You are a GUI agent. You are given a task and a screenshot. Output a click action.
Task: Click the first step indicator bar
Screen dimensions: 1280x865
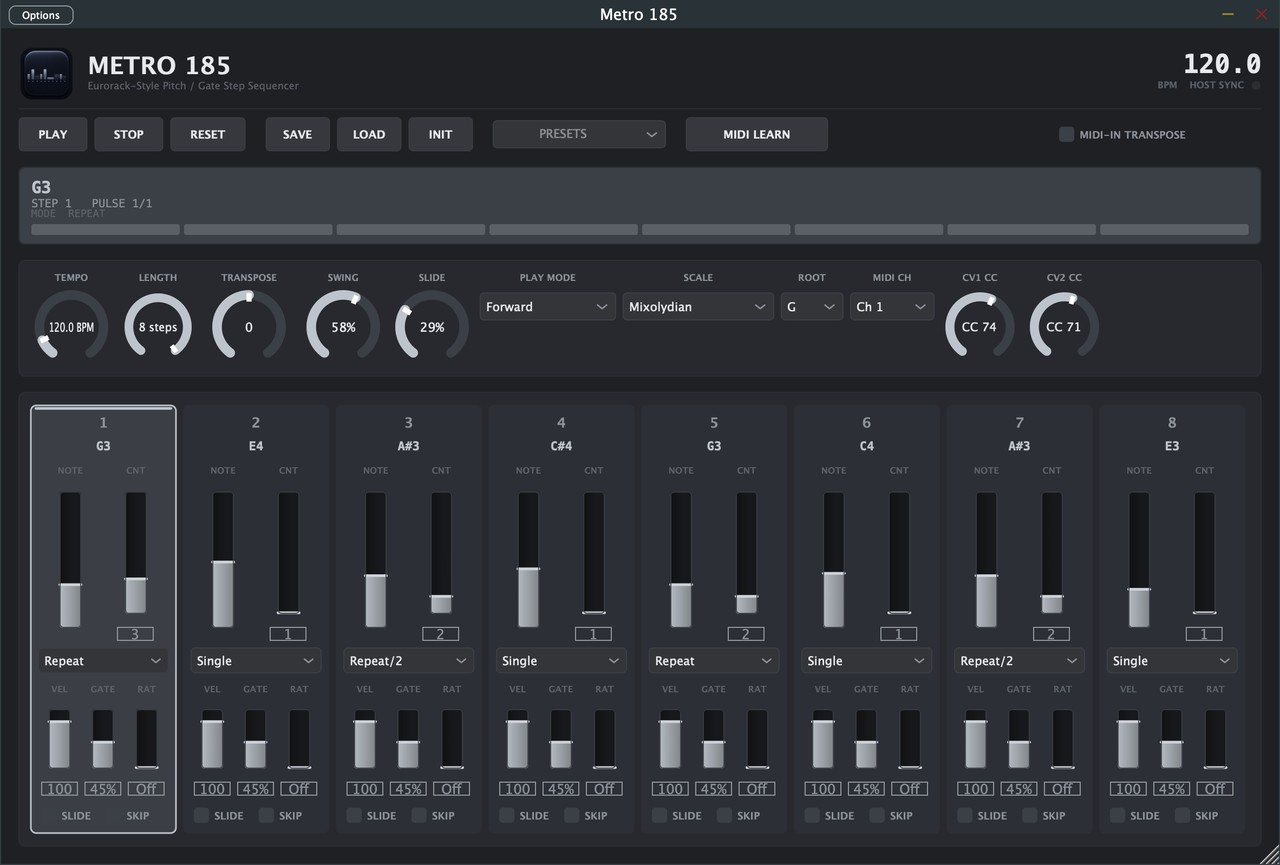coord(105,229)
